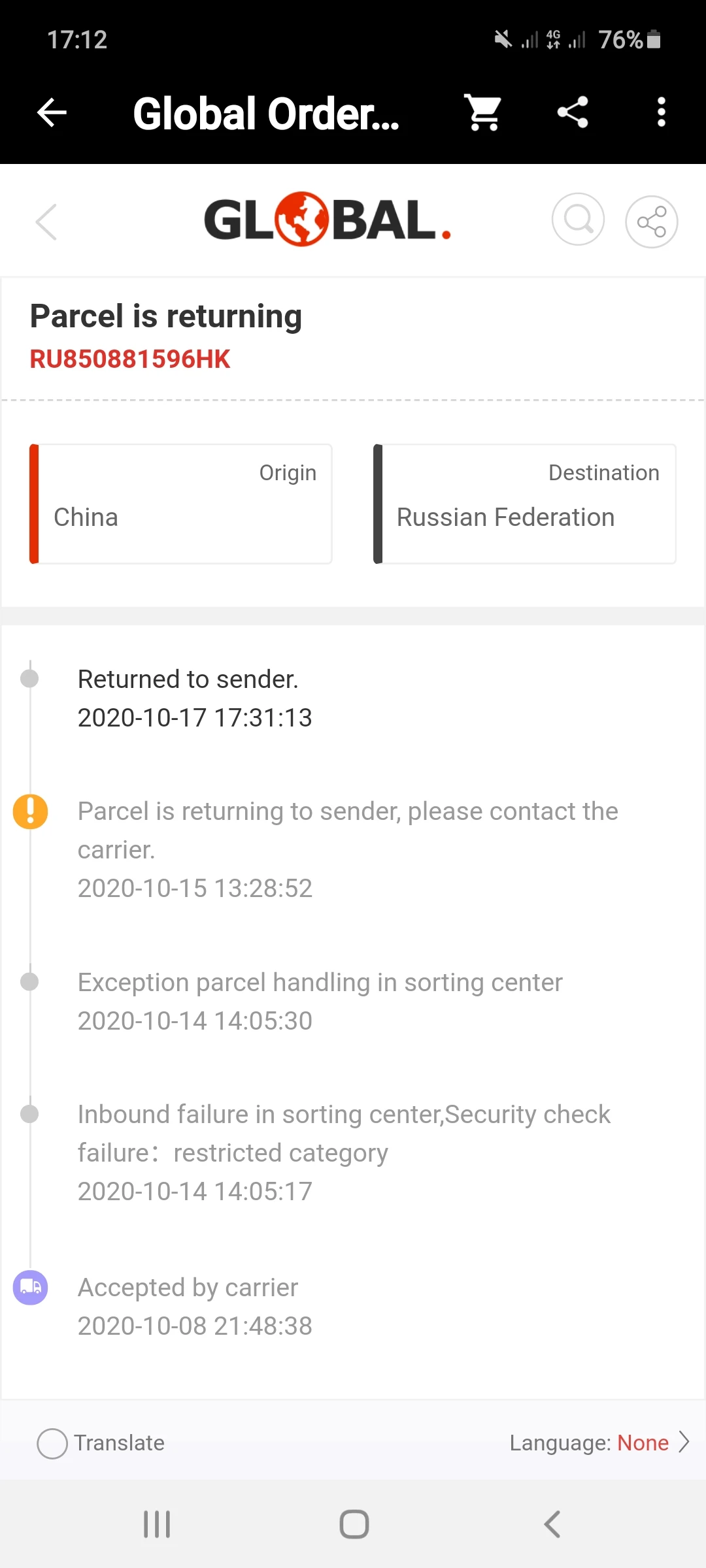Open the shopping cart
This screenshot has width=706, height=1568.
click(x=483, y=112)
